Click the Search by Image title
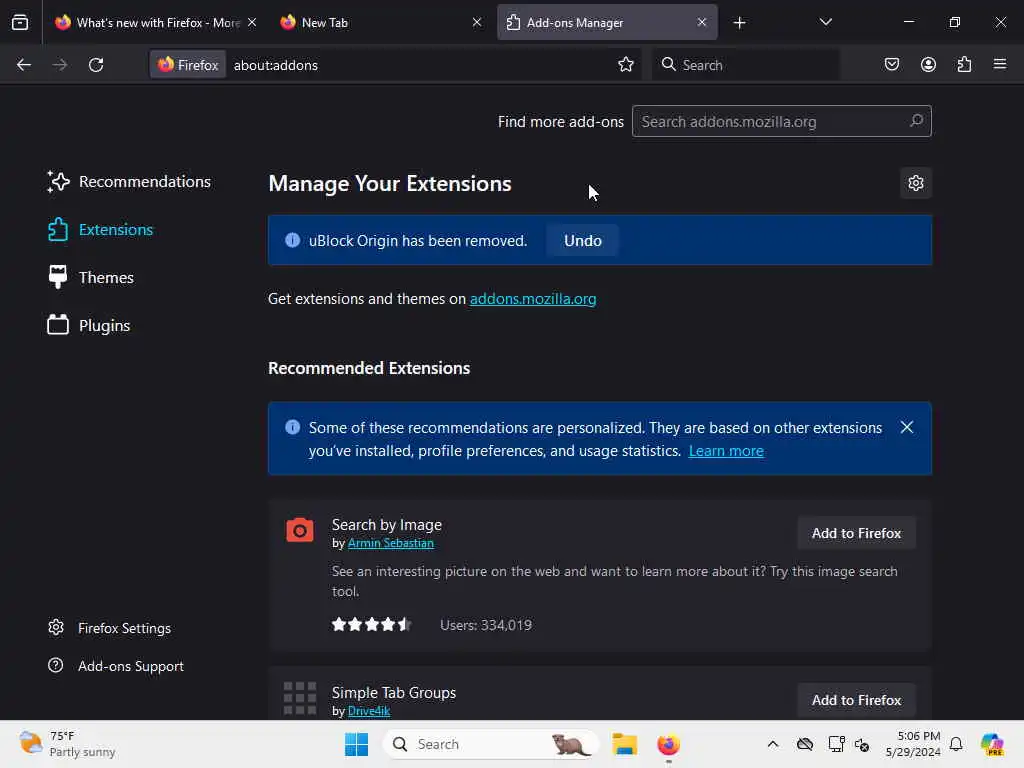Image resolution: width=1024 pixels, height=768 pixels. (387, 525)
